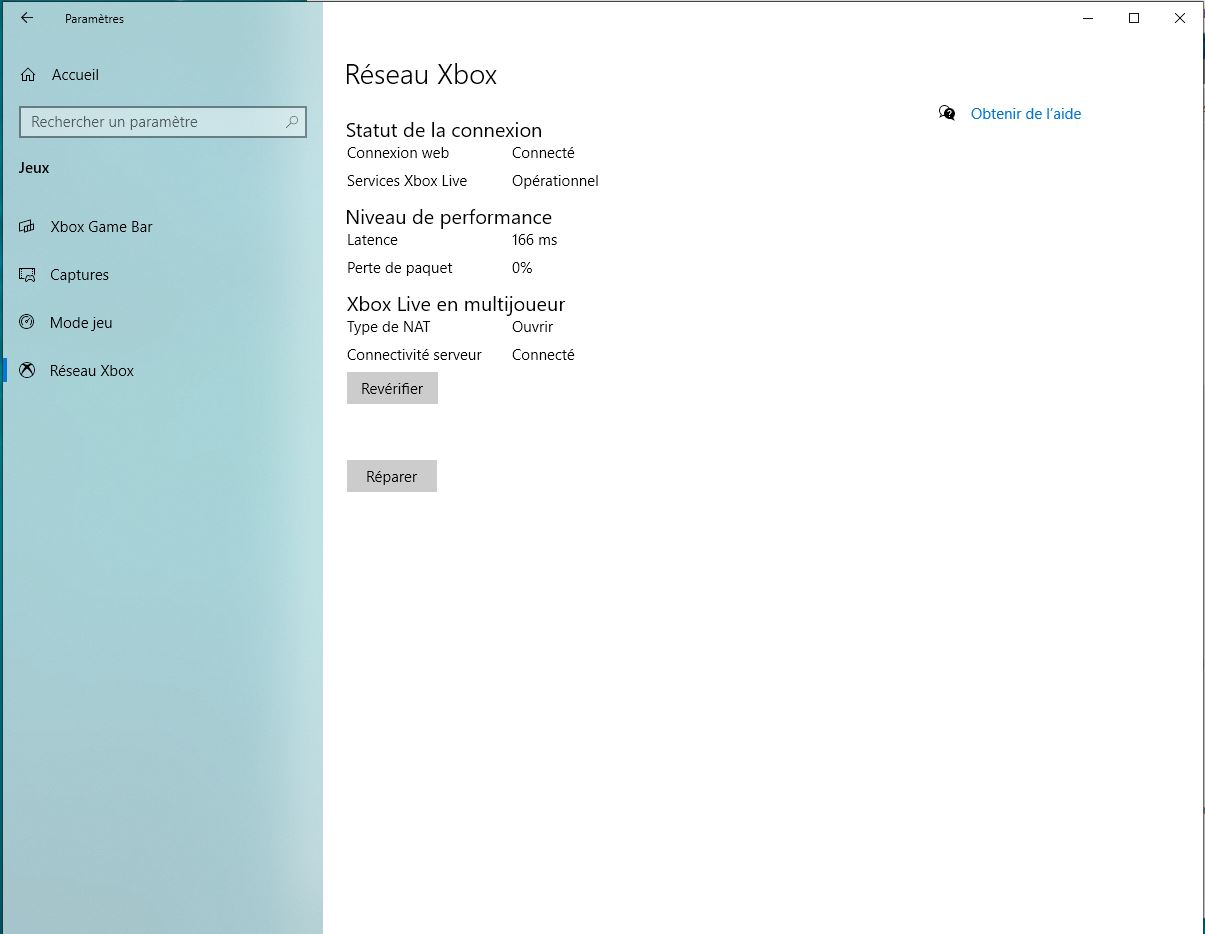Click the Perte de paquet label

pos(400,268)
